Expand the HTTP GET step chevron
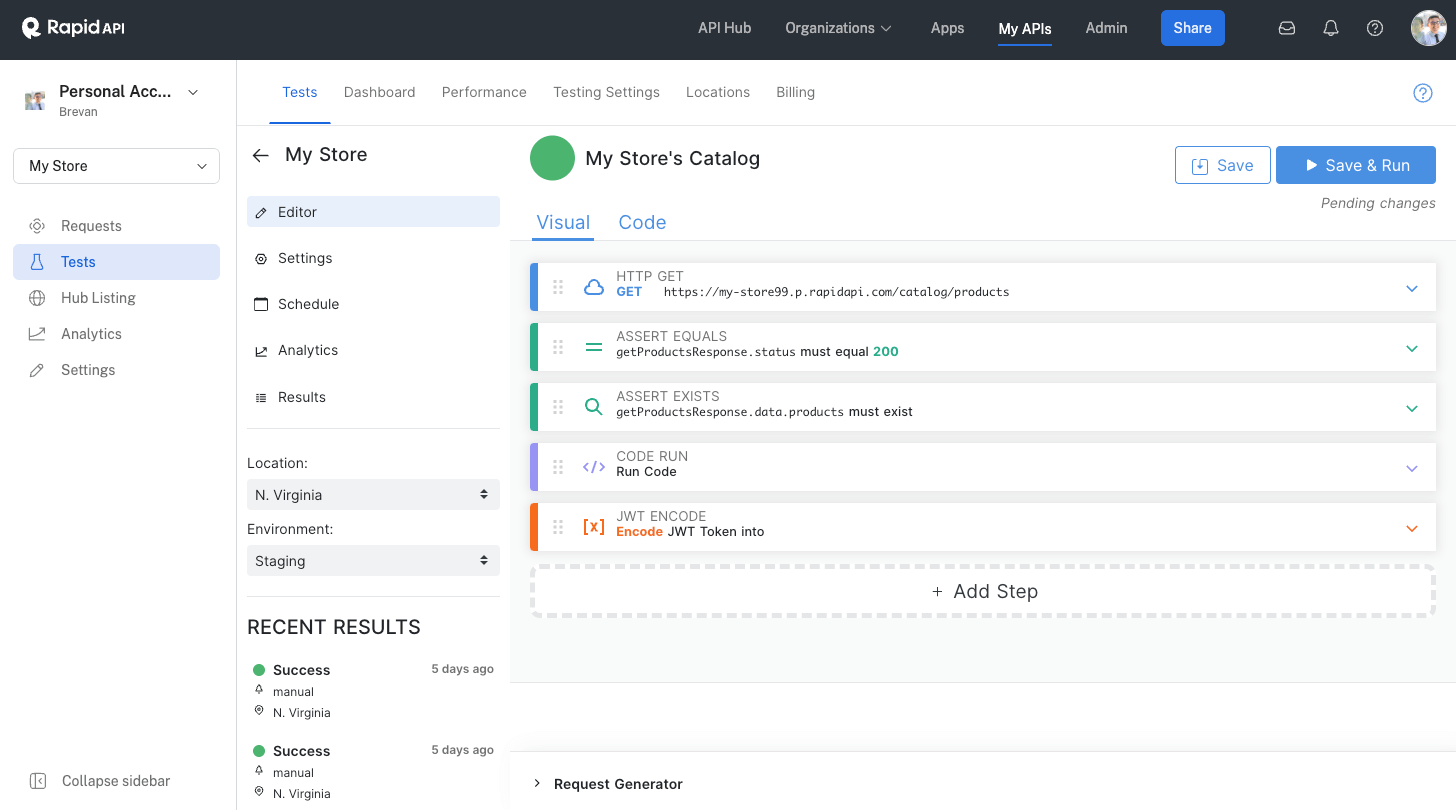The image size is (1456, 810). point(1412,288)
